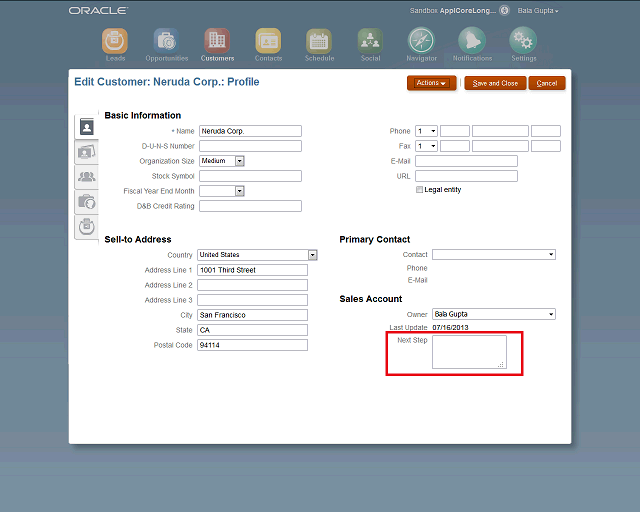Click the Sandbox AppICoreLong label

coord(453,11)
